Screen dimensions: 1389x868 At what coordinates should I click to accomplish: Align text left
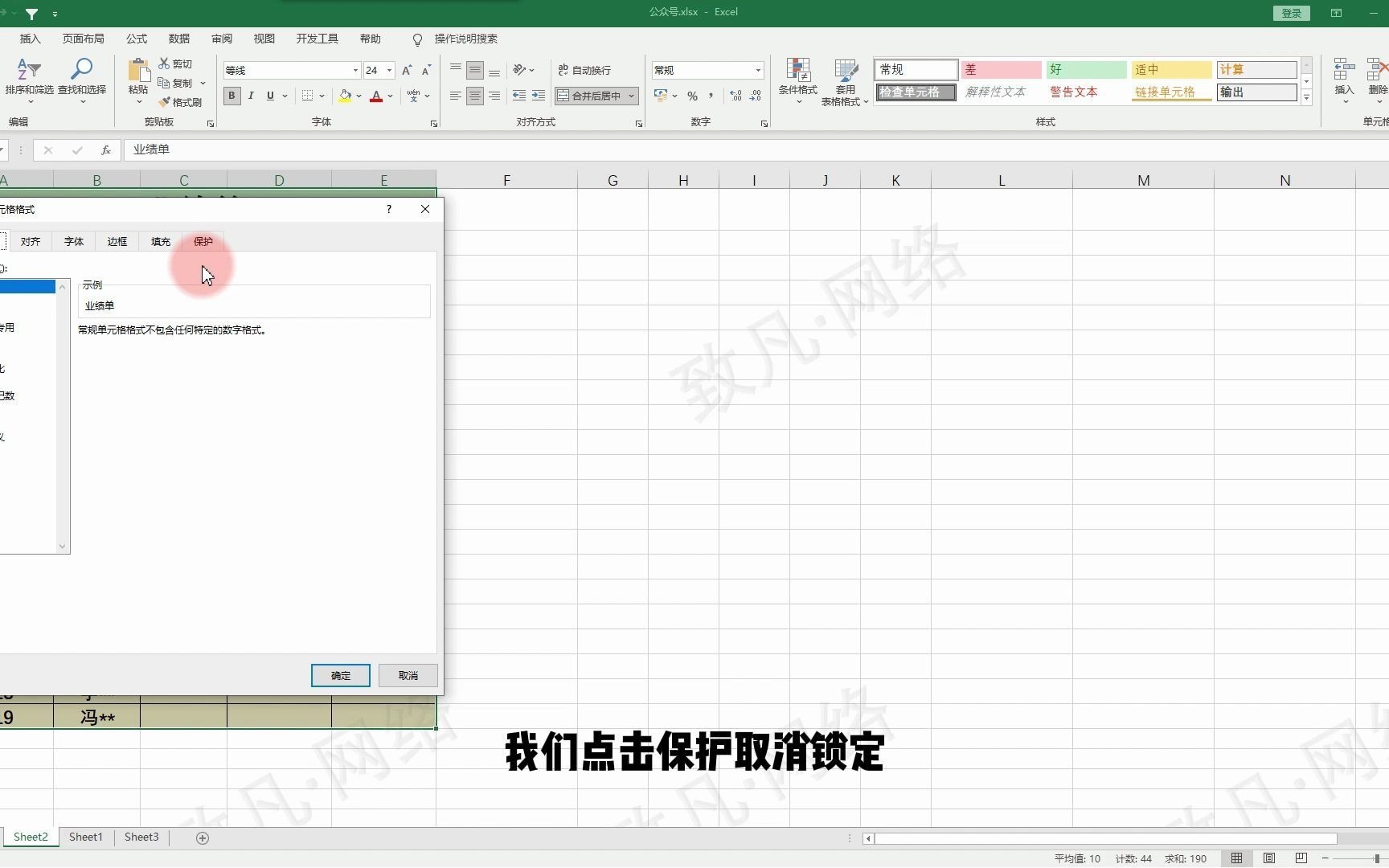pos(456,96)
